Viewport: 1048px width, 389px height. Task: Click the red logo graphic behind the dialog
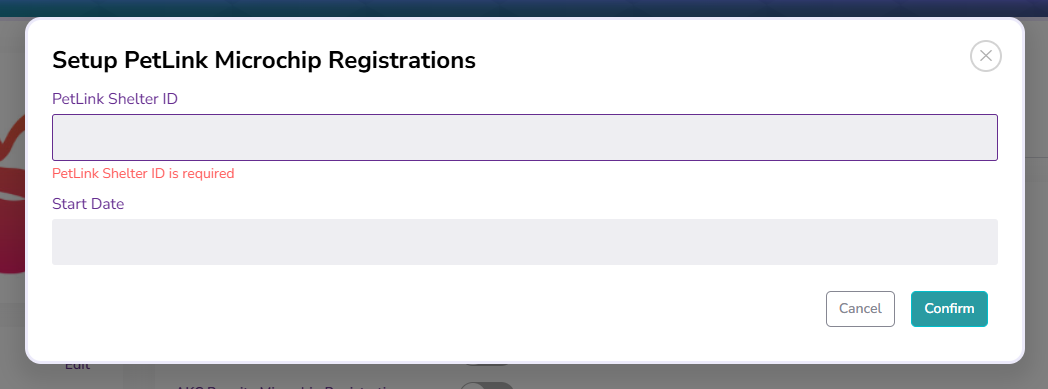click(12, 194)
